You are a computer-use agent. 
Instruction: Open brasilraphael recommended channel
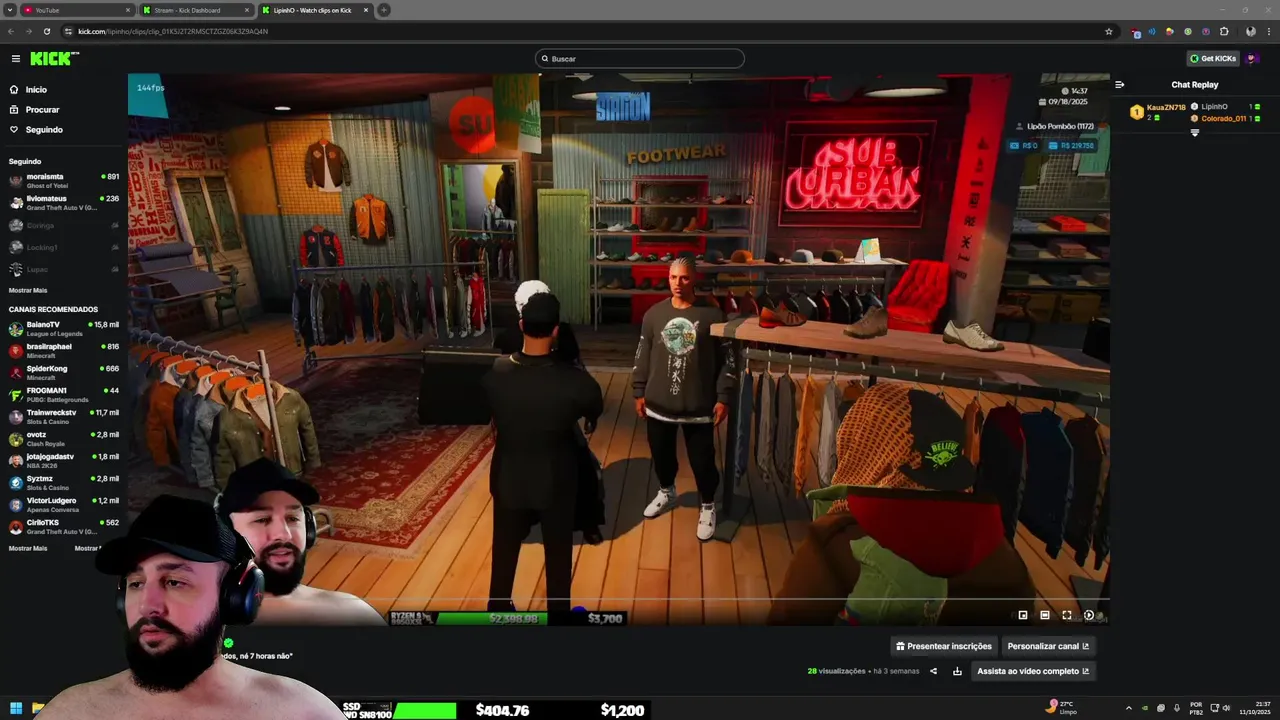(x=64, y=350)
